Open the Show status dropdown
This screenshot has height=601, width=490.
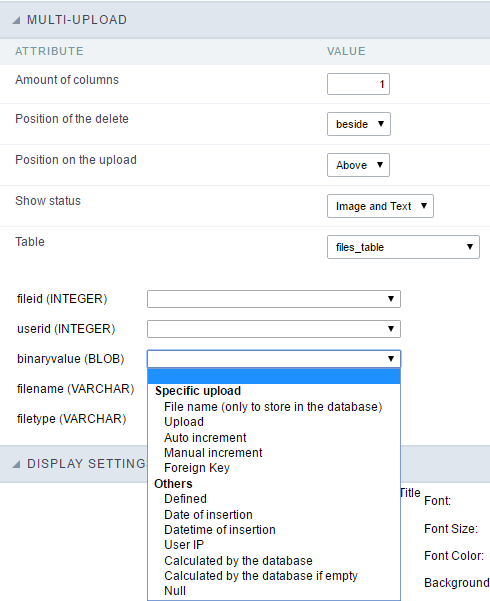(x=380, y=206)
